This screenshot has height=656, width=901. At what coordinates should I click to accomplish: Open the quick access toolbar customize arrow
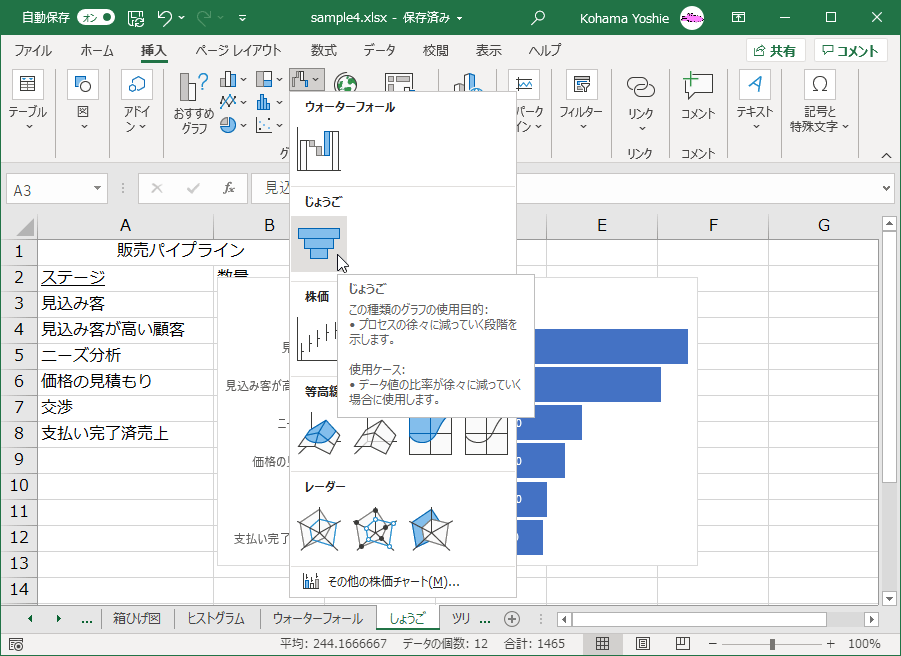click(x=242, y=18)
